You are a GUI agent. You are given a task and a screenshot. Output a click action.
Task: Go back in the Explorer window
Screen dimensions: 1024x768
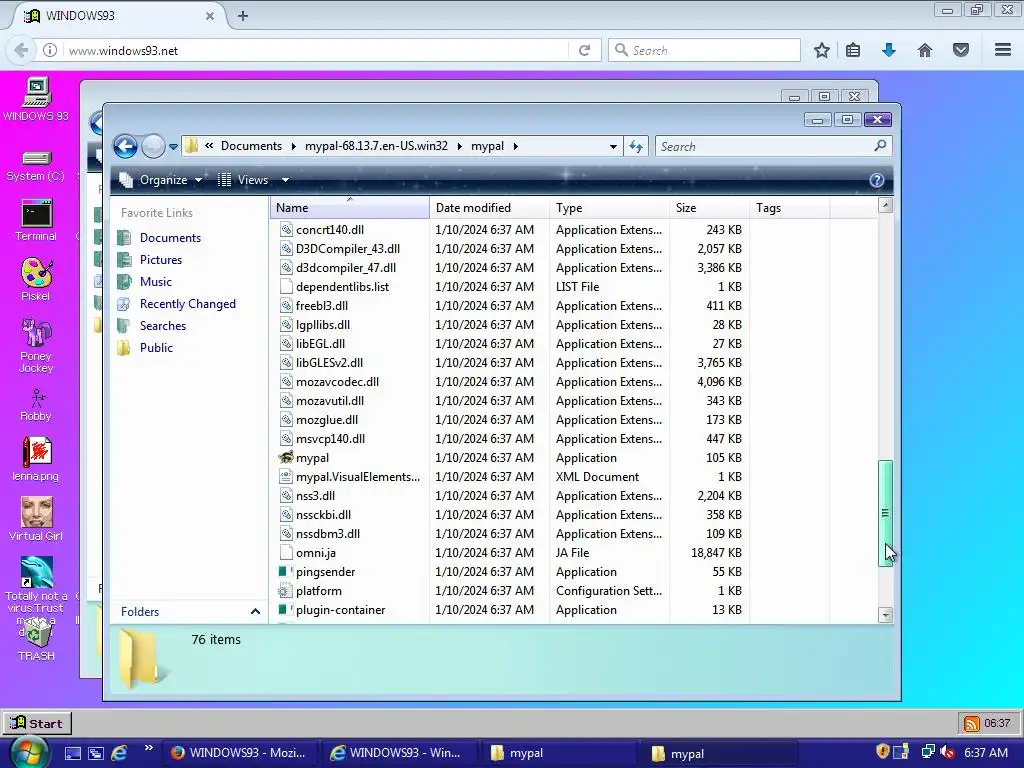click(x=125, y=146)
